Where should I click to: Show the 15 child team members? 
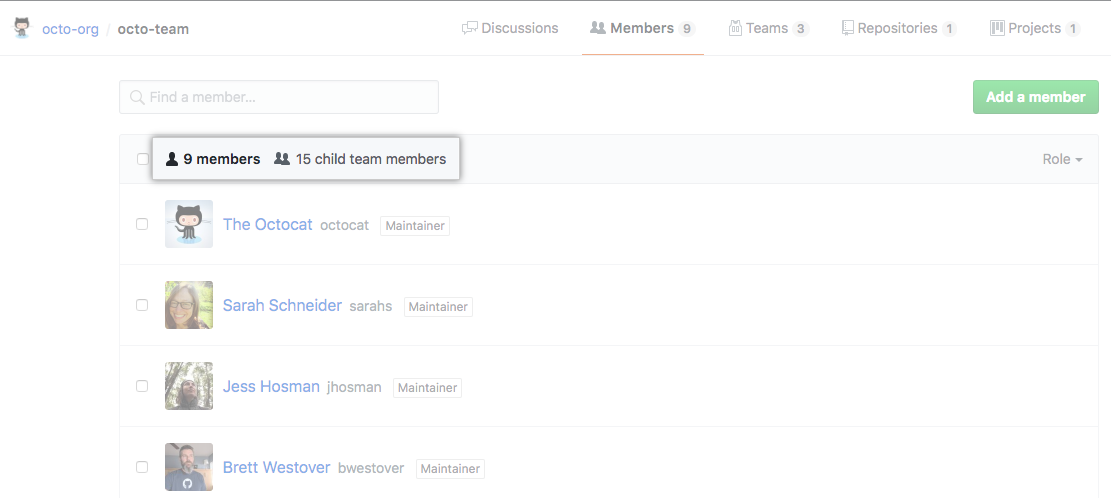370,159
